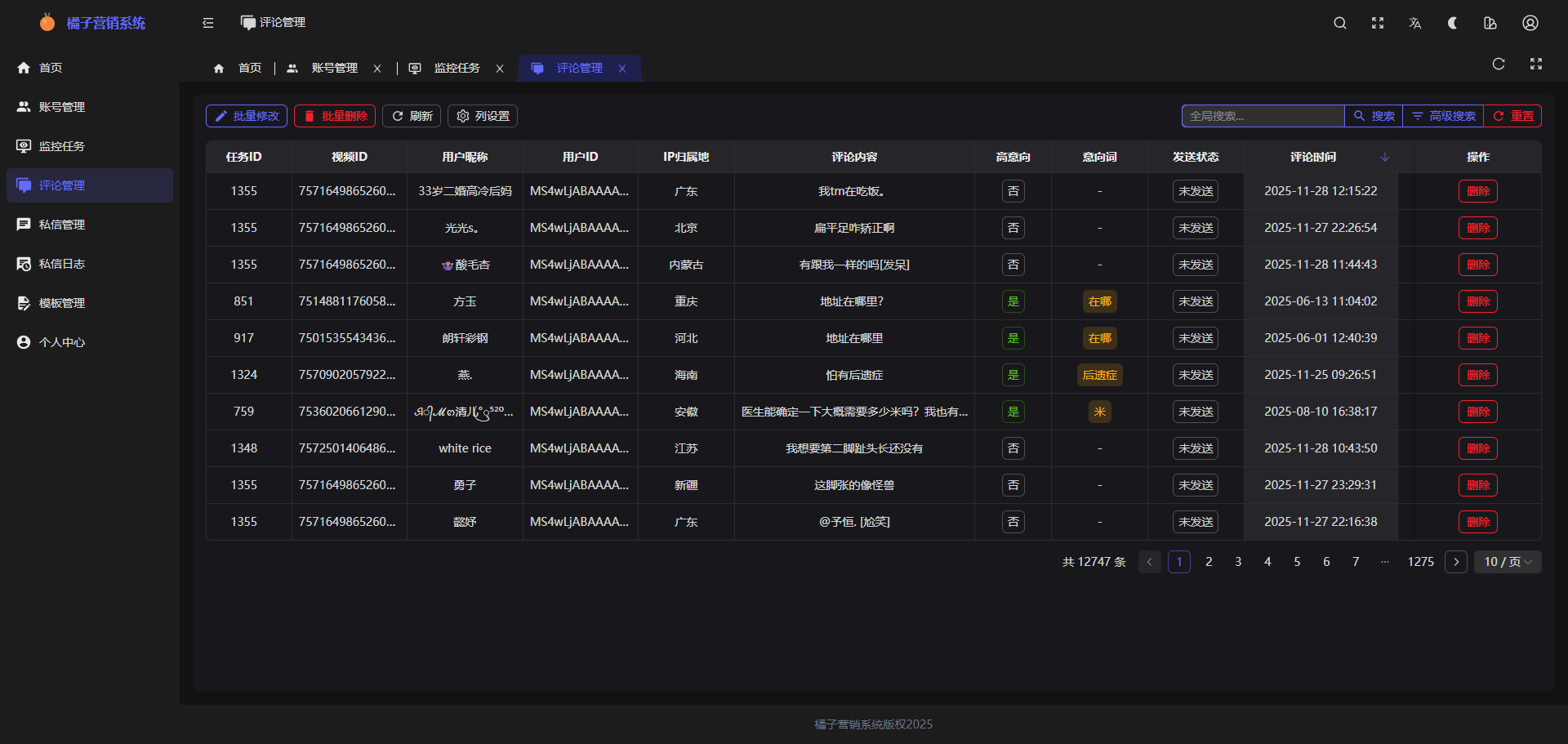
Task: Enter fullscreen using the header expand icon
Action: point(1378,23)
